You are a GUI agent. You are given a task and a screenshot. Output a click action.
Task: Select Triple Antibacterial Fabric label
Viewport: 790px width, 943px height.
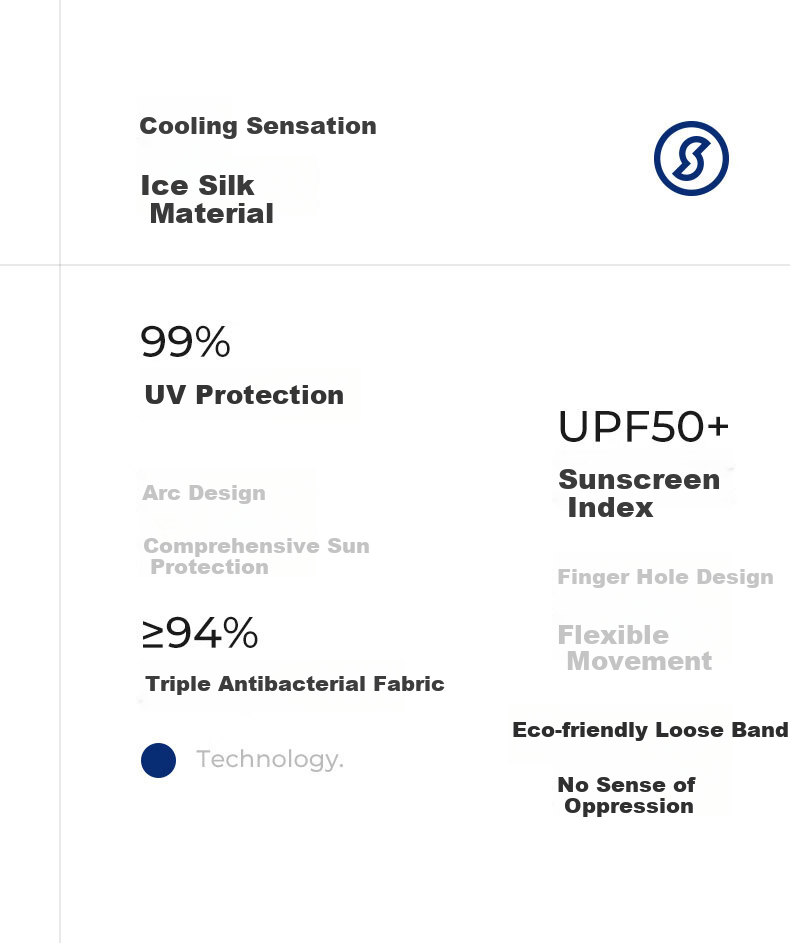(x=295, y=684)
